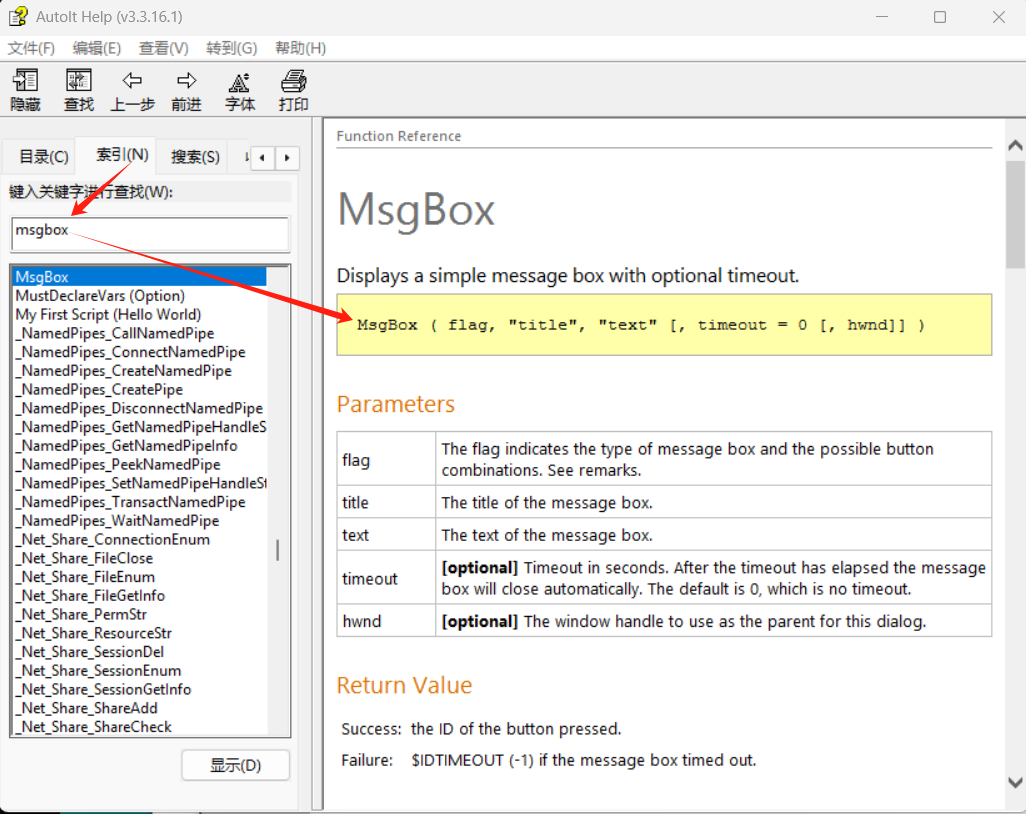Click the 查找 (Locate) toolbar icon
1026x814 pixels.
79,90
